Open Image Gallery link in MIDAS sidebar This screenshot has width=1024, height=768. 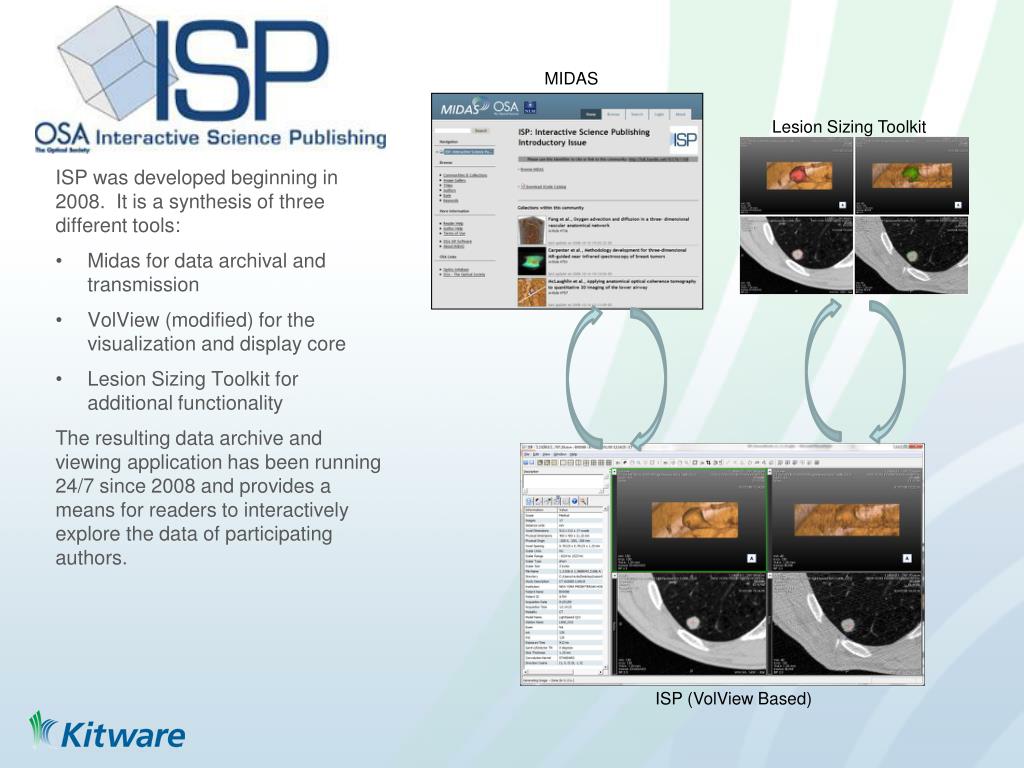point(455,180)
